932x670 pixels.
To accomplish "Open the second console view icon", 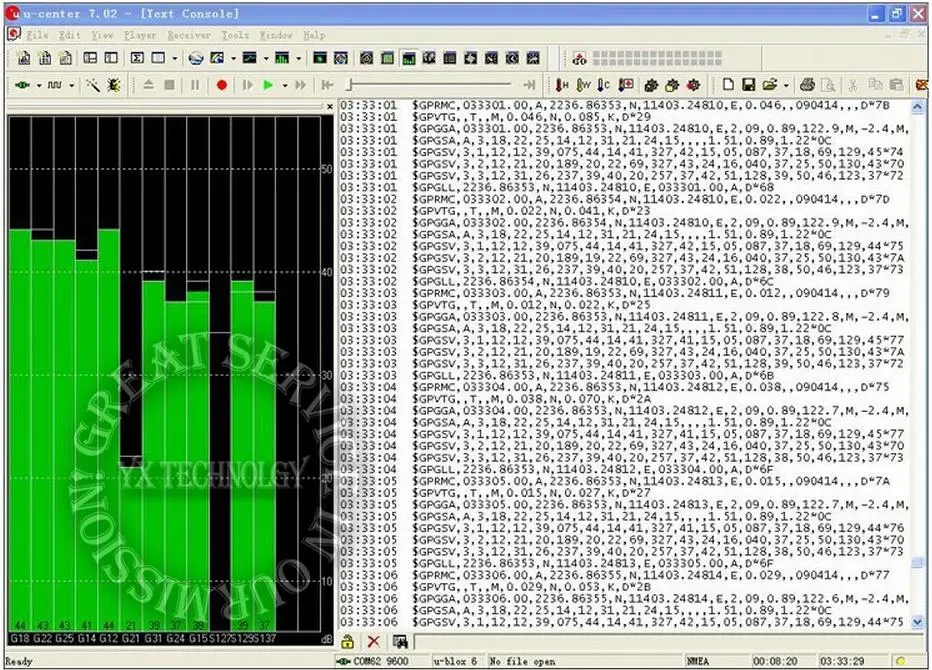I will 45,58.
